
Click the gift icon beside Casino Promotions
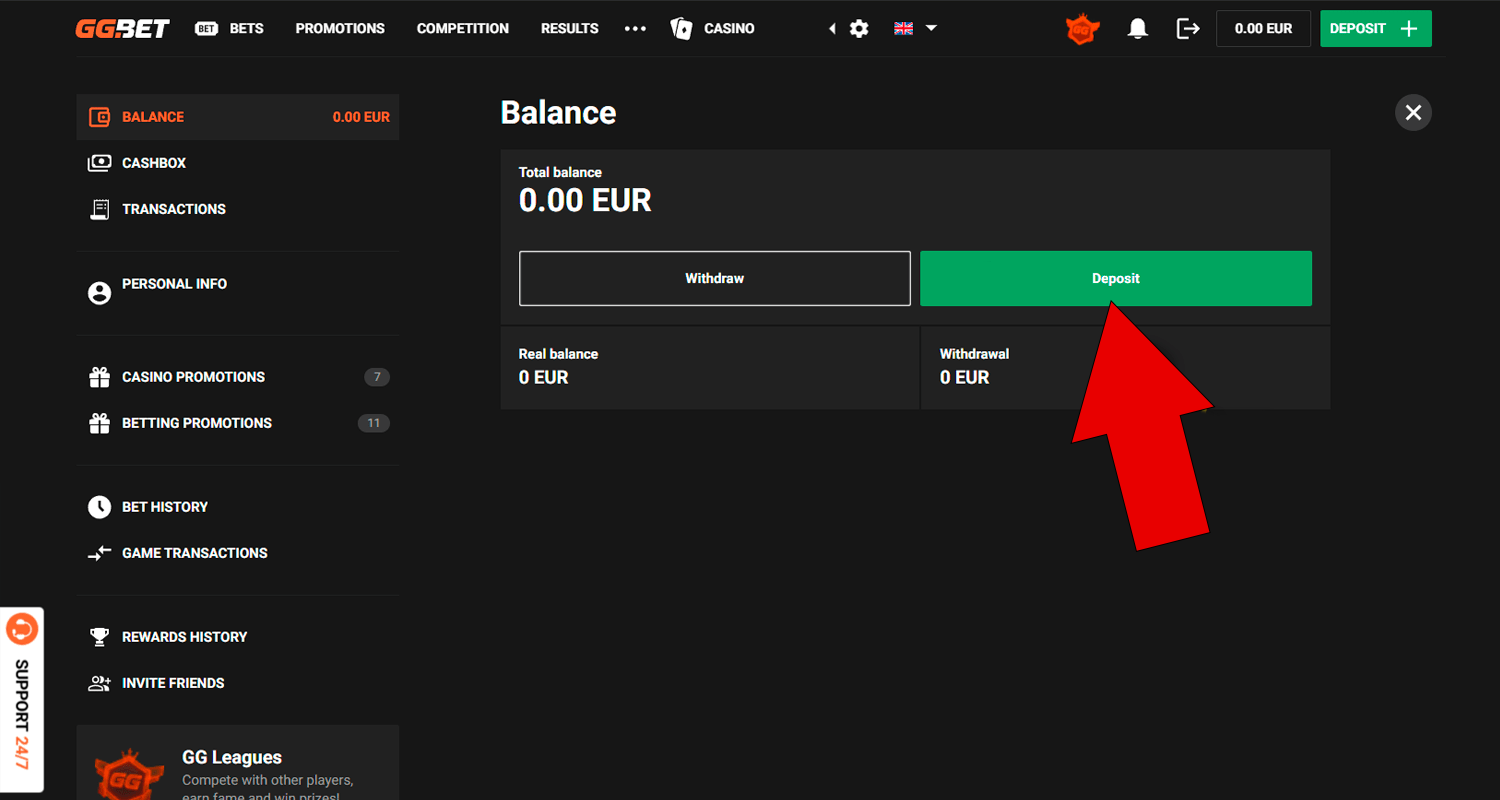click(99, 377)
